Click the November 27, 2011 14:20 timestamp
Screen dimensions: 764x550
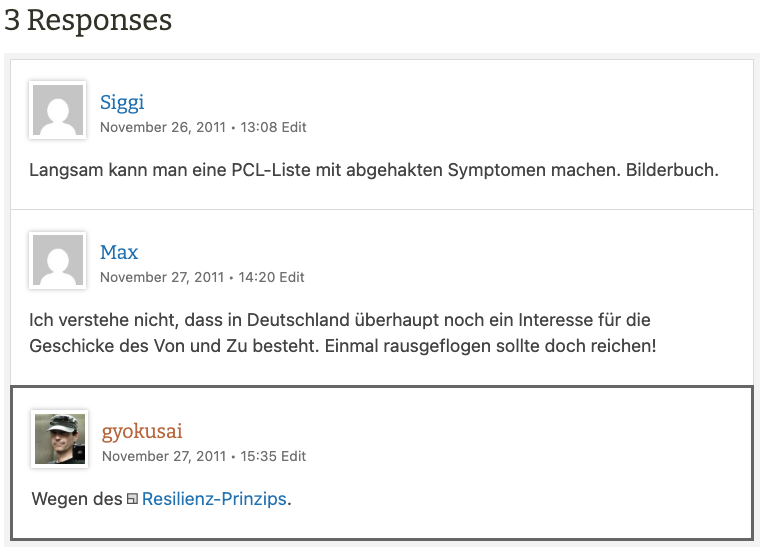pos(188,277)
